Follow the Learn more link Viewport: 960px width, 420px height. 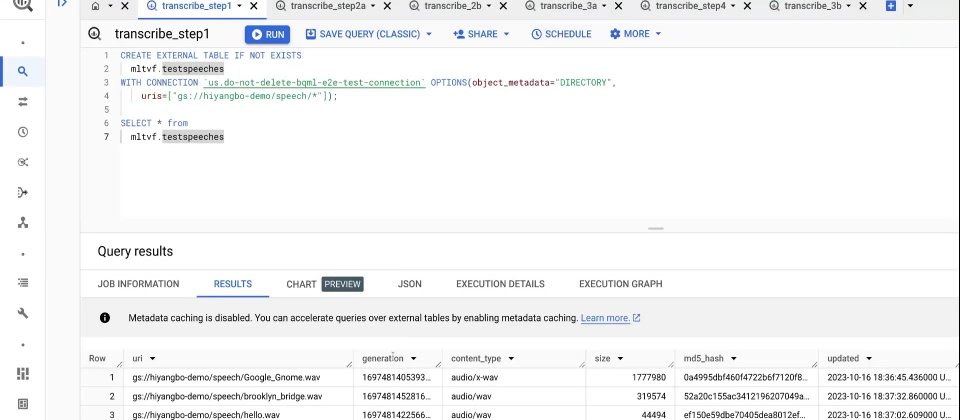(610, 318)
